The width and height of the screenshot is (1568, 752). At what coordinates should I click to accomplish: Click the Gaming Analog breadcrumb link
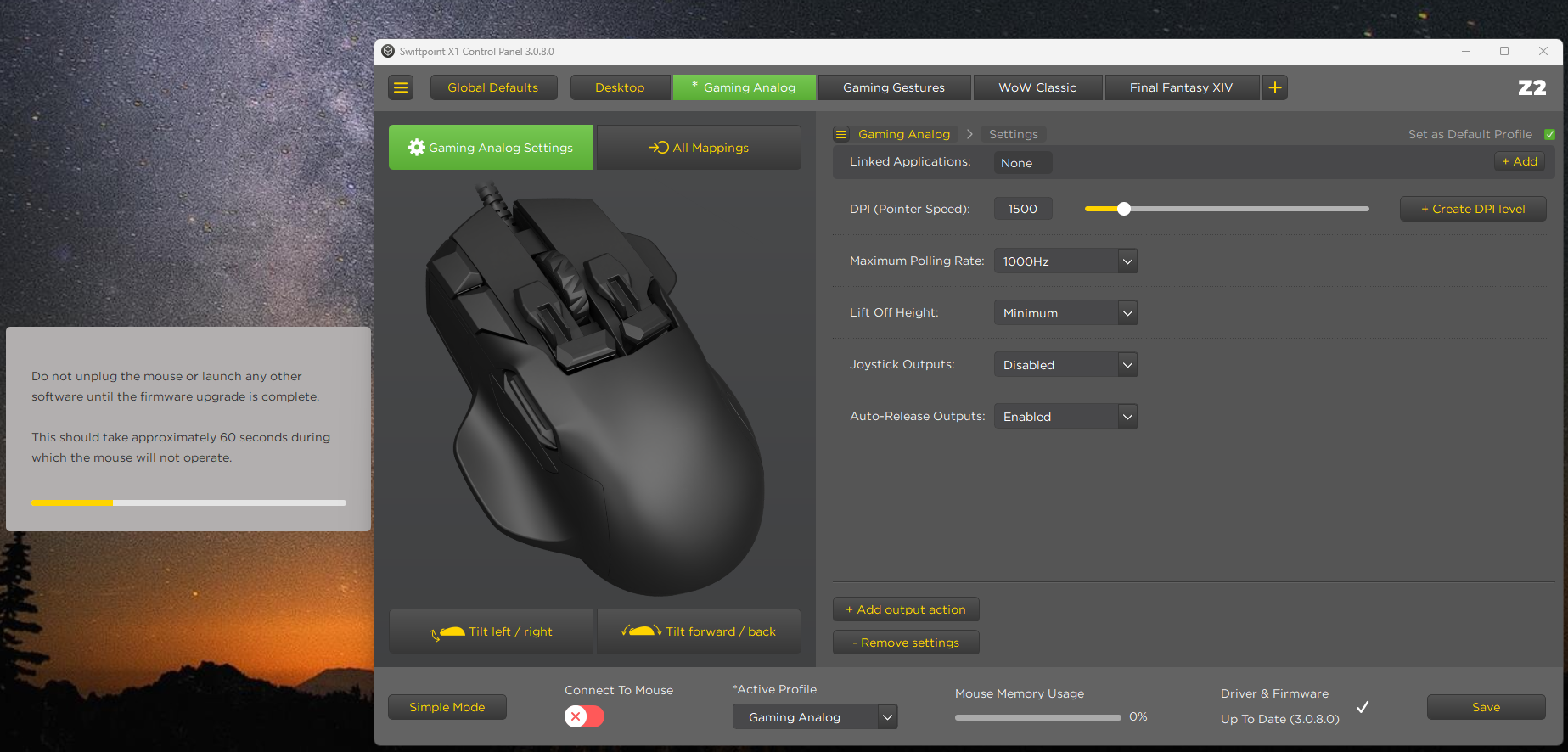pyautogui.click(x=904, y=134)
